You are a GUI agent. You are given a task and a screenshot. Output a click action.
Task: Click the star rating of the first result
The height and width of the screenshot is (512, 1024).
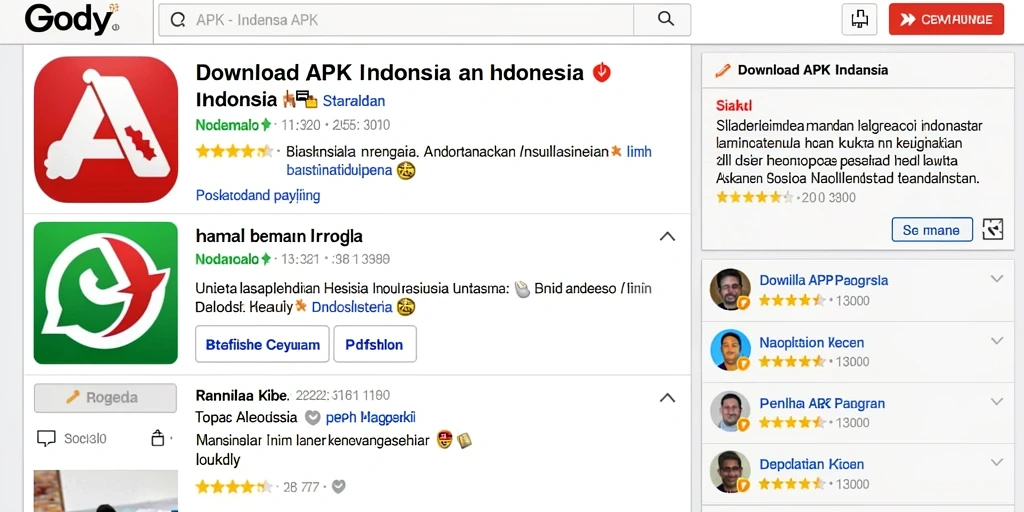(234, 152)
